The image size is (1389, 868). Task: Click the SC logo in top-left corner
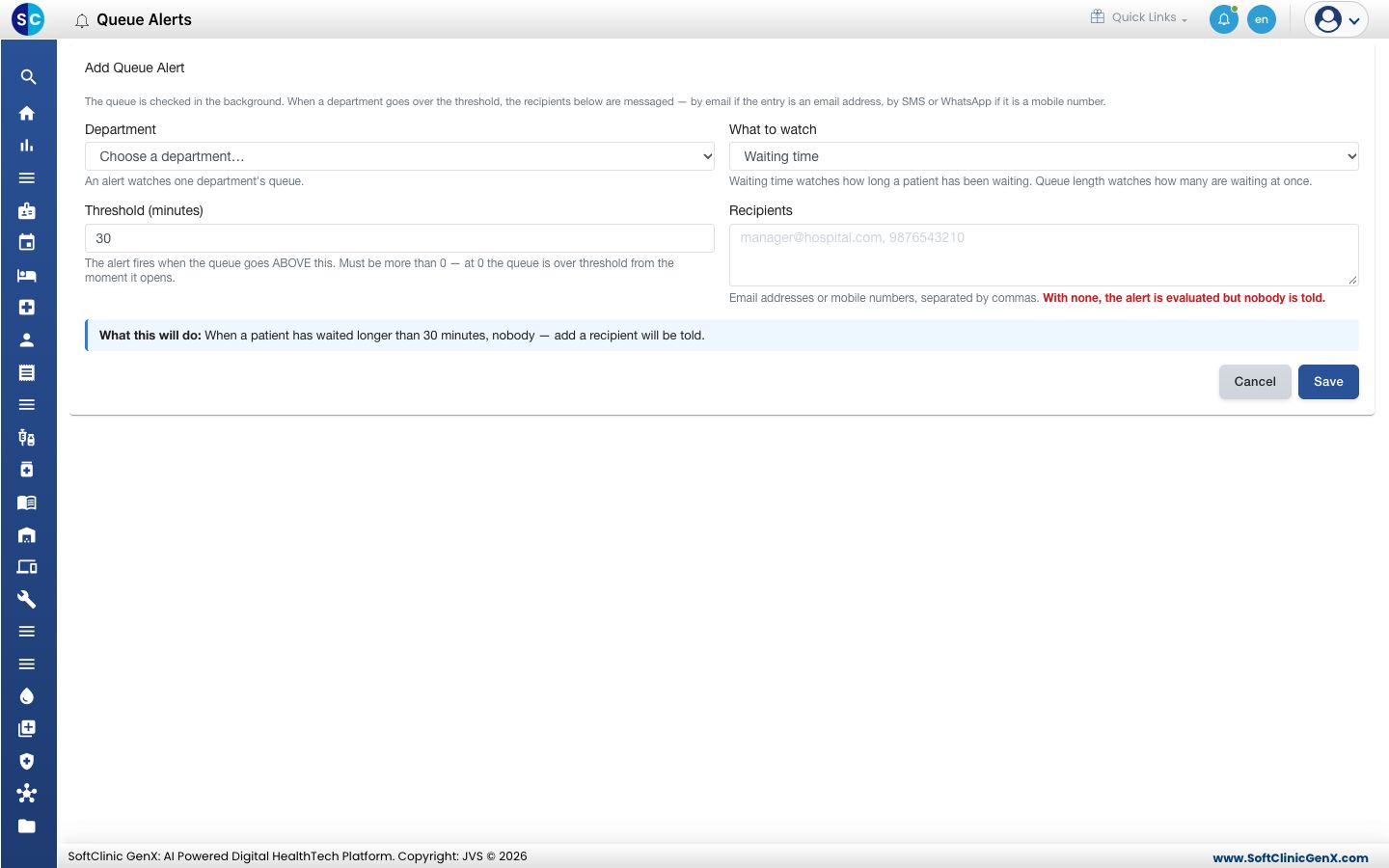[x=28, y=19]
